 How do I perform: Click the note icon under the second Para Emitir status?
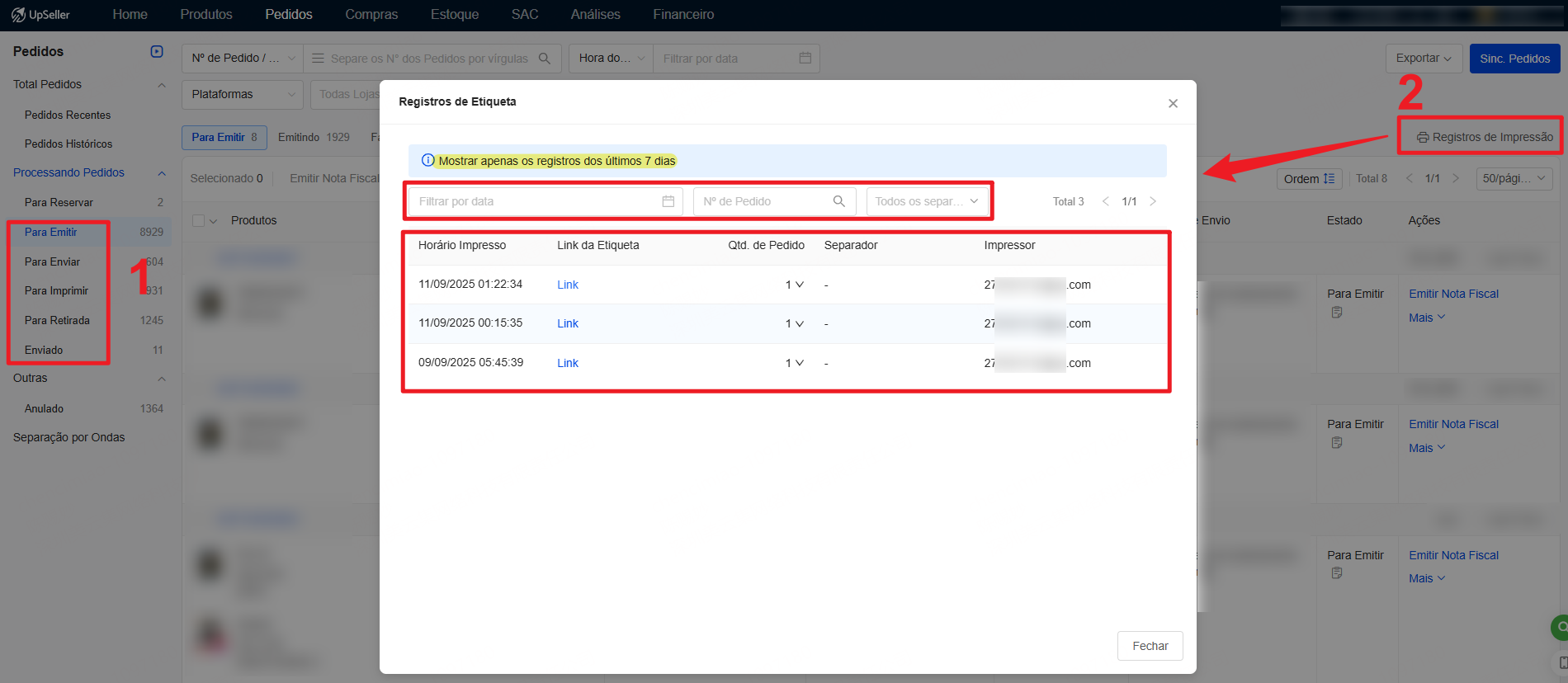click(x=1337, y=442)
